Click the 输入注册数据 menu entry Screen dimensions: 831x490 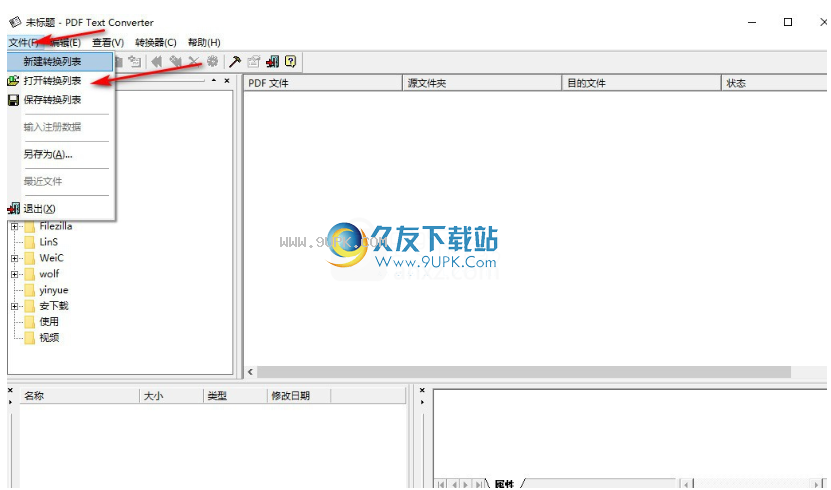[60, 127]
